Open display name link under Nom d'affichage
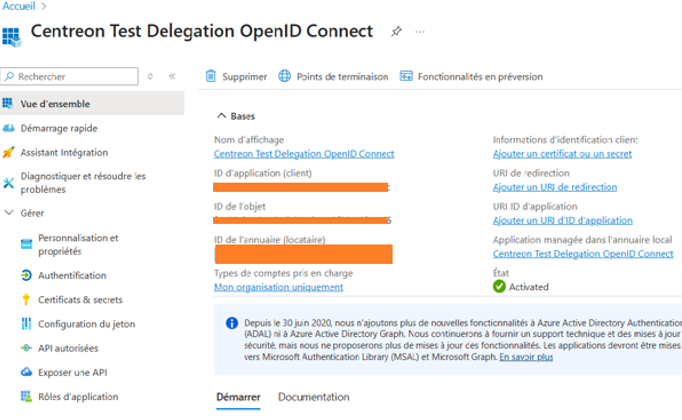 [304, 153]
